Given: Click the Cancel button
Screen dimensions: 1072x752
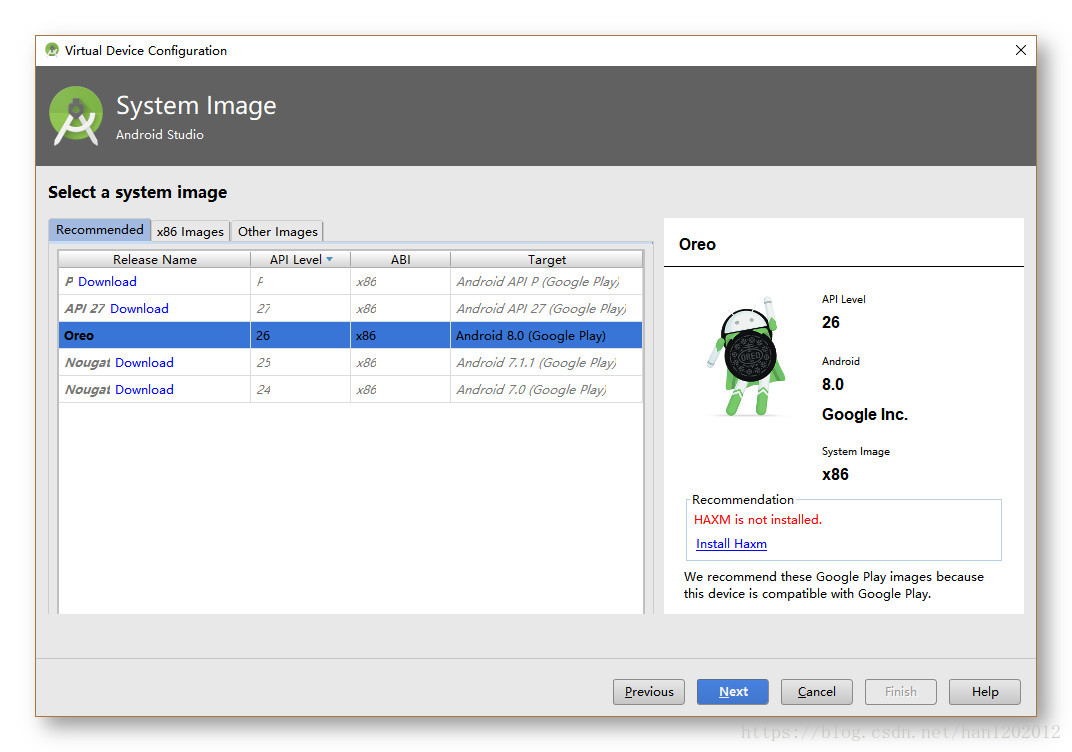Looking at the screenshot, I should pyautogui.click(x=817, y=692).
